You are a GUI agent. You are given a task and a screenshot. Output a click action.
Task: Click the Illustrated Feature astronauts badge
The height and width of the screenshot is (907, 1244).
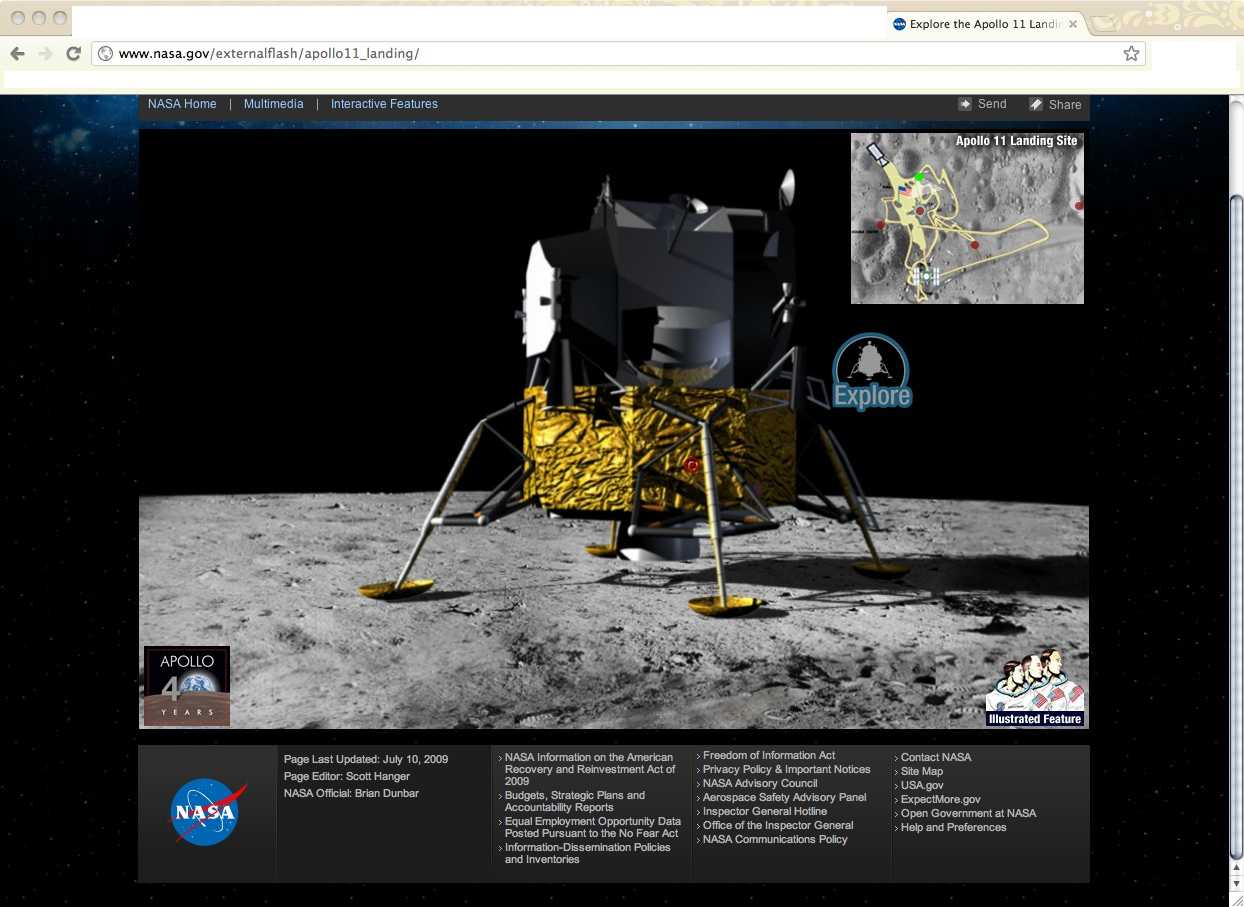[x=1035, y=687]
